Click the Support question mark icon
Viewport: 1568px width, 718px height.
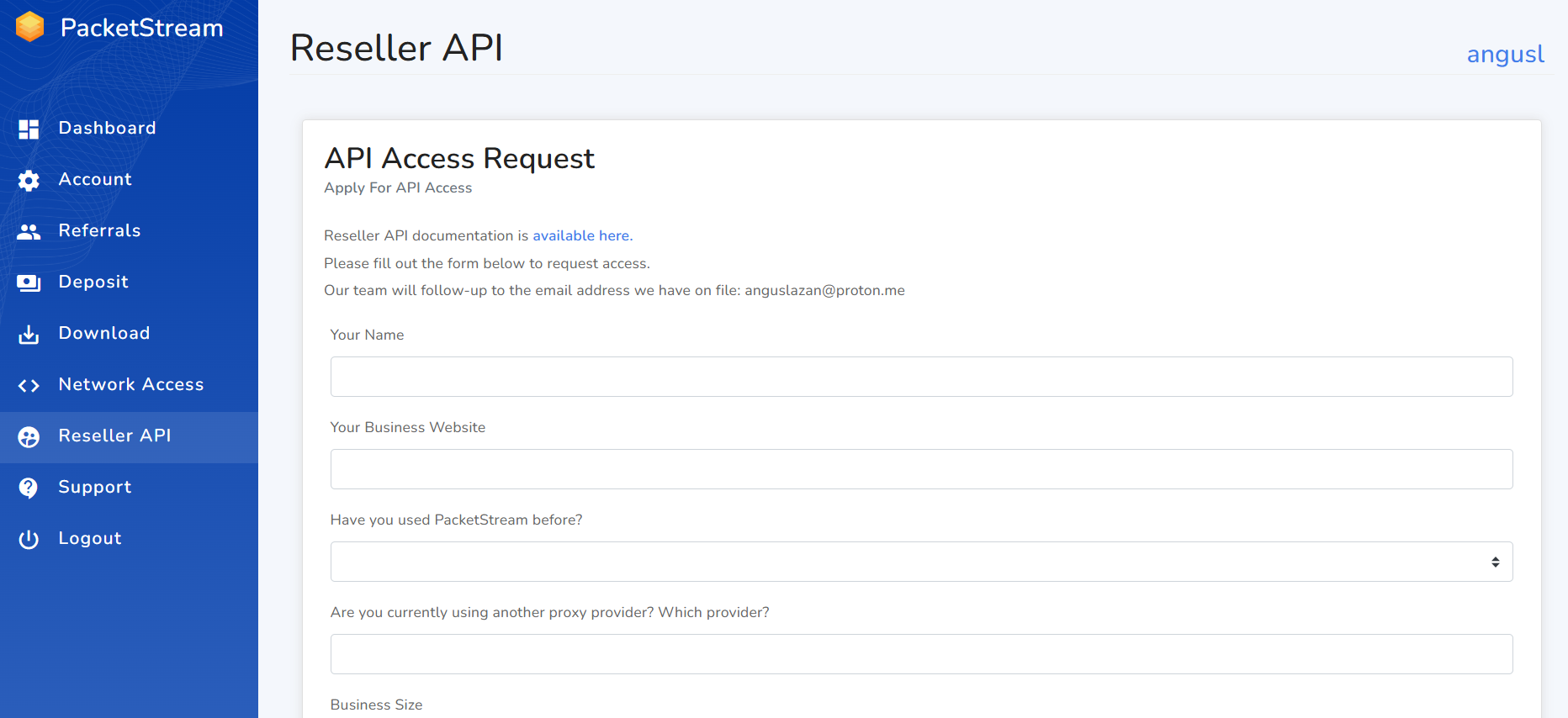(x=29, y=488)
